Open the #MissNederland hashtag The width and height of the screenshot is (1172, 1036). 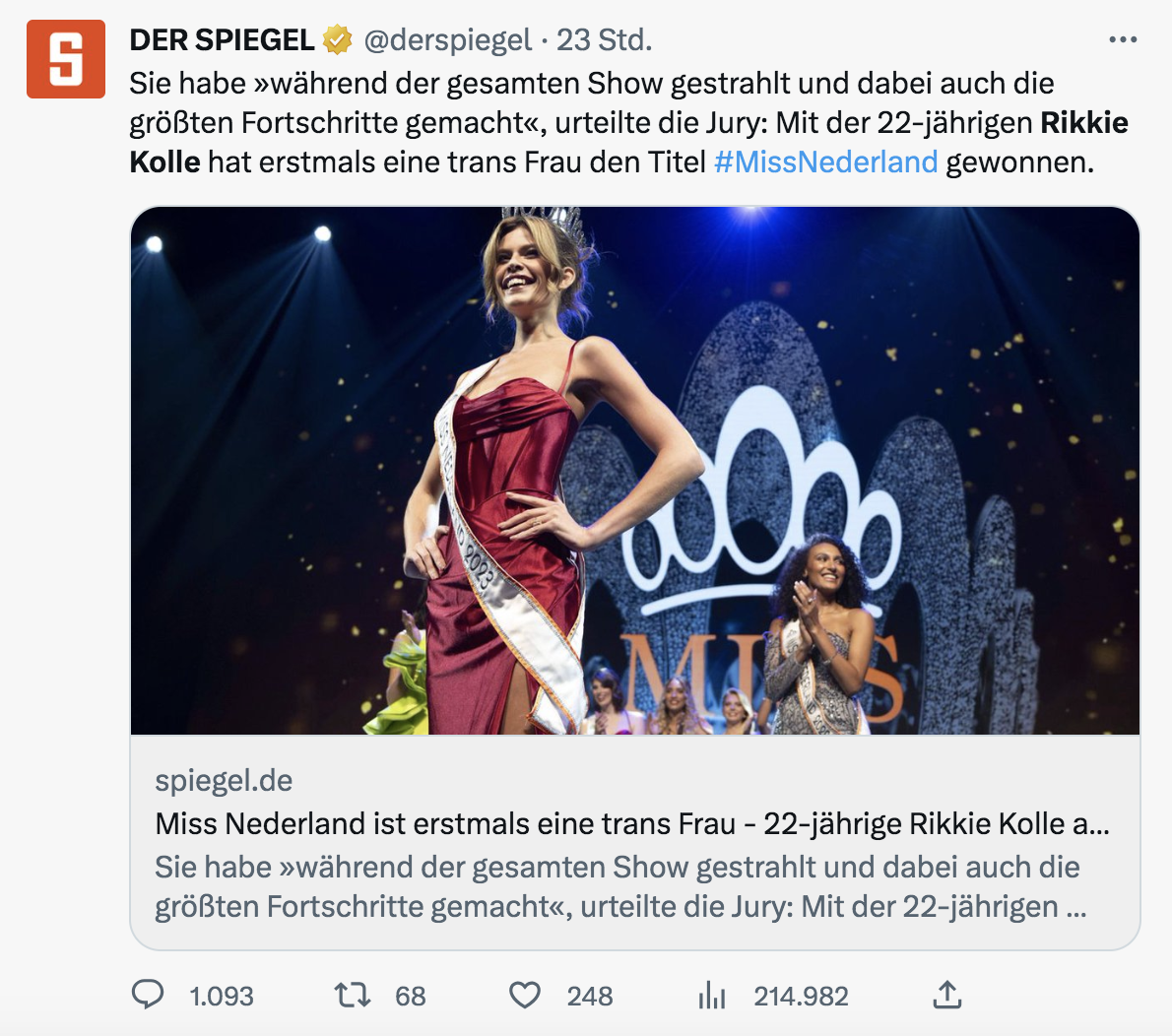[825, 162]
